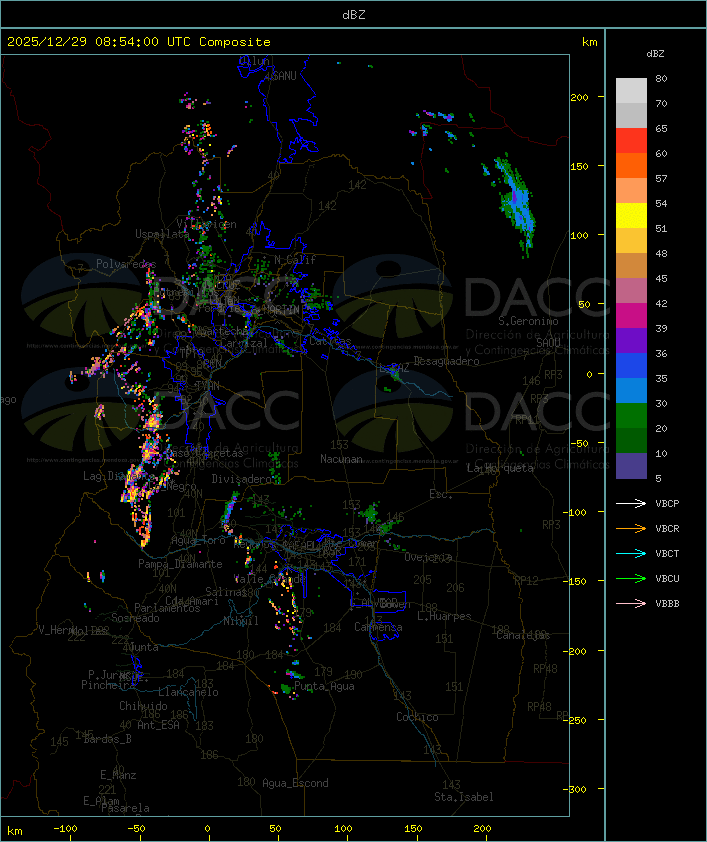
Task: Click the dBZ title at top
Action: (x=354, y=15)
